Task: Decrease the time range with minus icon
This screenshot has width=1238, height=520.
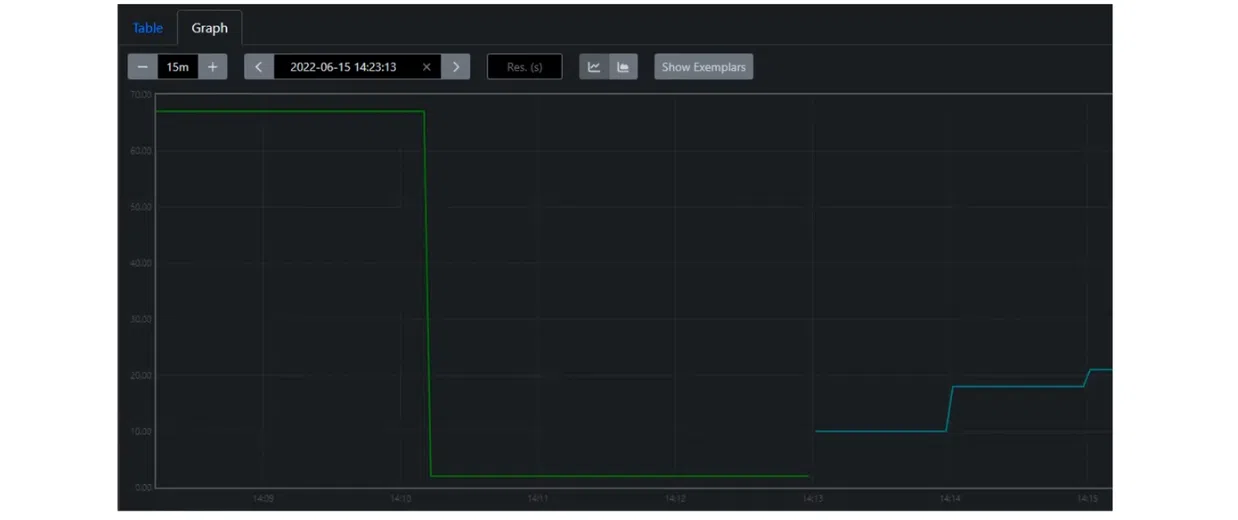Action: tap(143, 67)
